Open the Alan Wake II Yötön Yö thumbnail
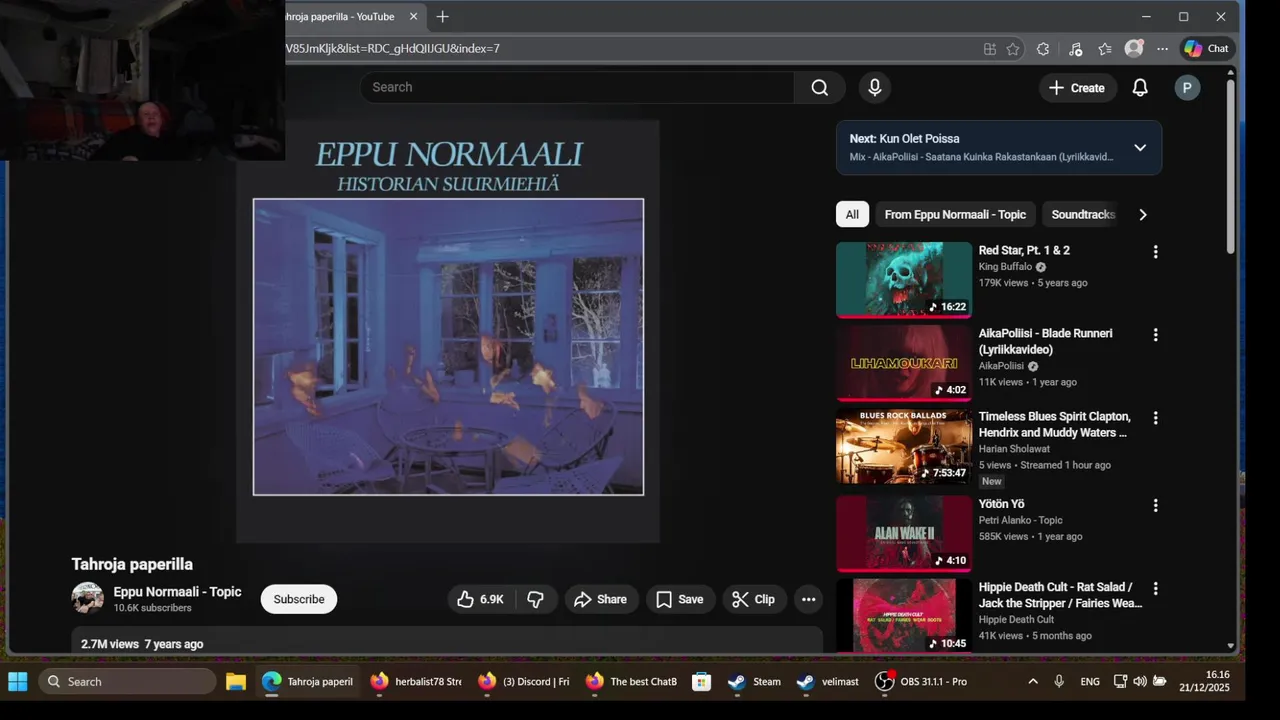Viewport: 1280px width, 720px height. [904, 534]
